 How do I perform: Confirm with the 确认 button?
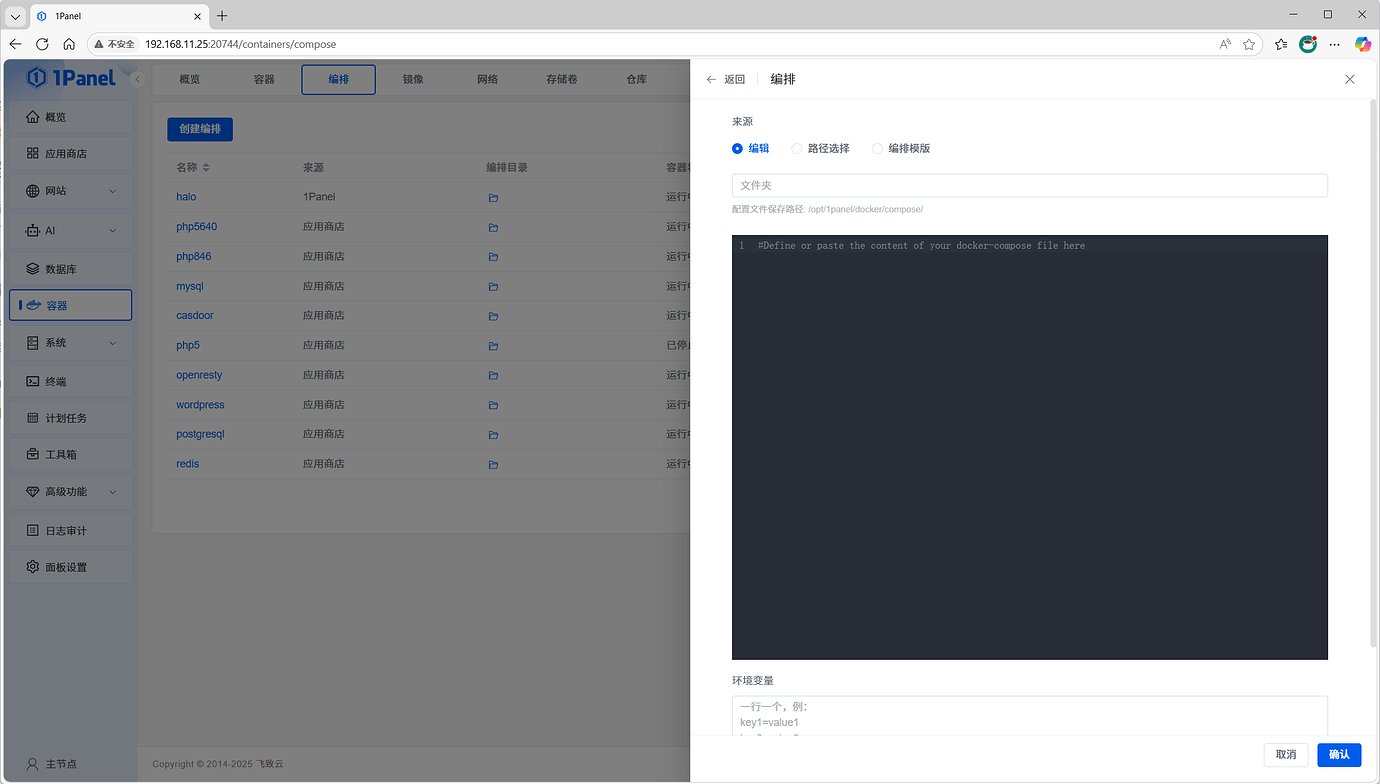[x=1338, y=755]
